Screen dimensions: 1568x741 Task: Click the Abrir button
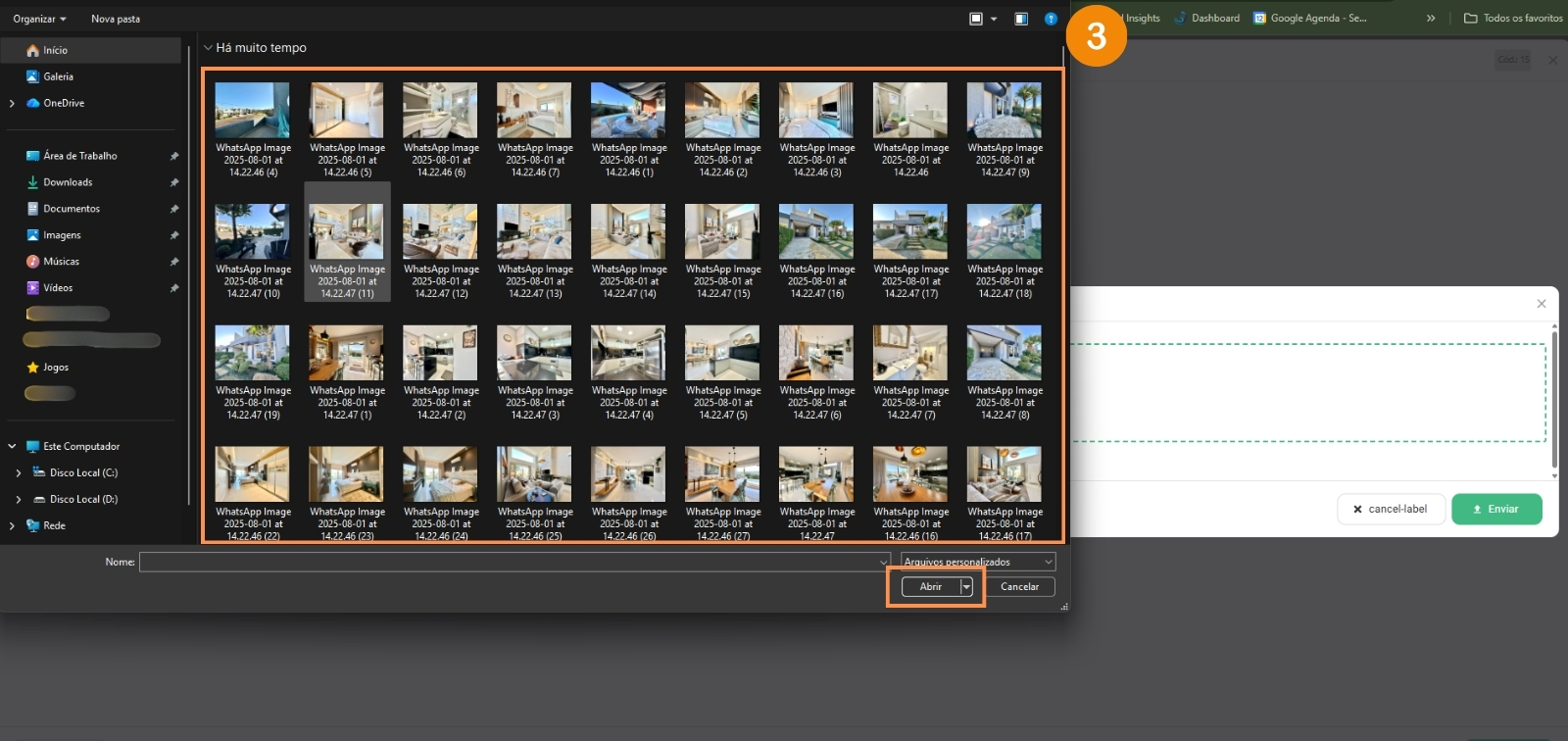(930, 587)
